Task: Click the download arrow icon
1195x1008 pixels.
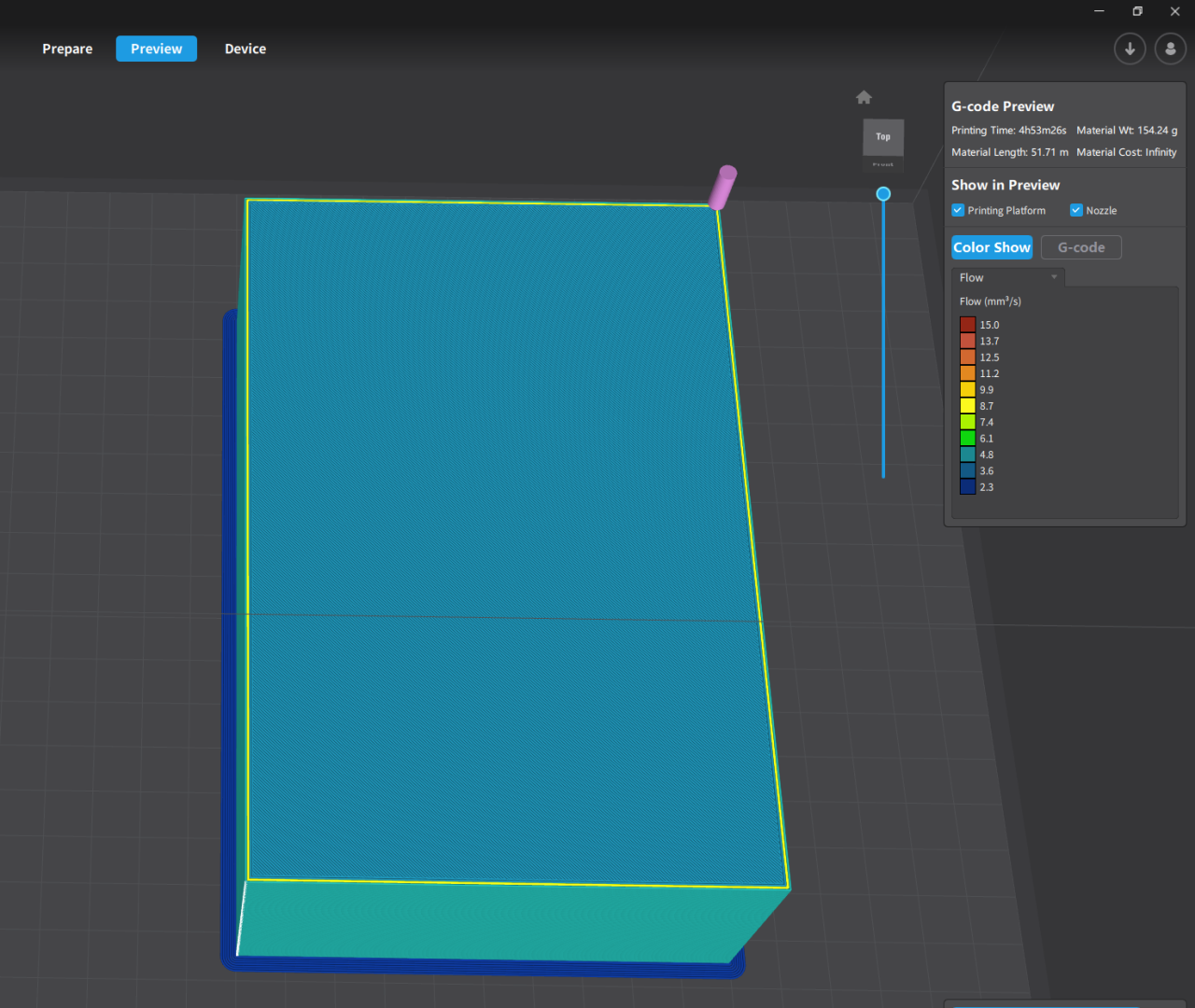Action: coord(1130,49)
